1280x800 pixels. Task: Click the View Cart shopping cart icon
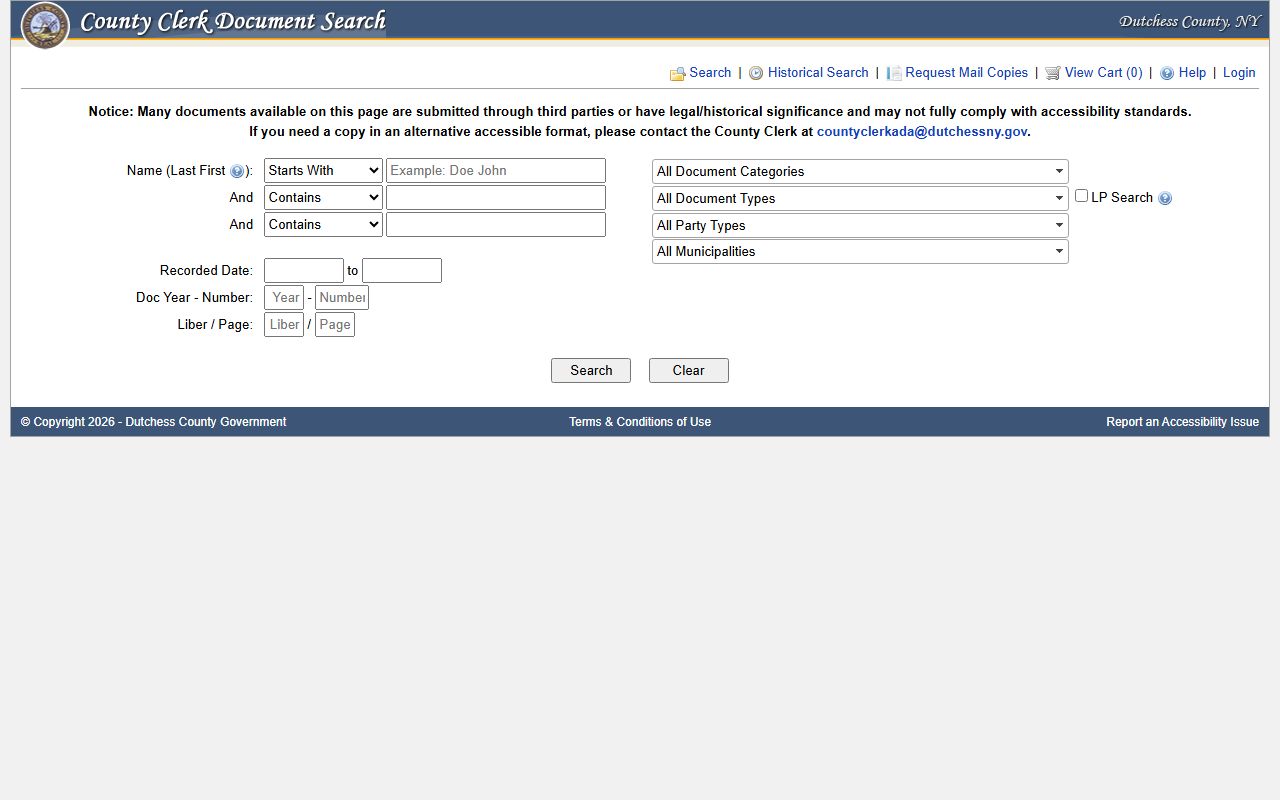click(x=1053, y=73)
